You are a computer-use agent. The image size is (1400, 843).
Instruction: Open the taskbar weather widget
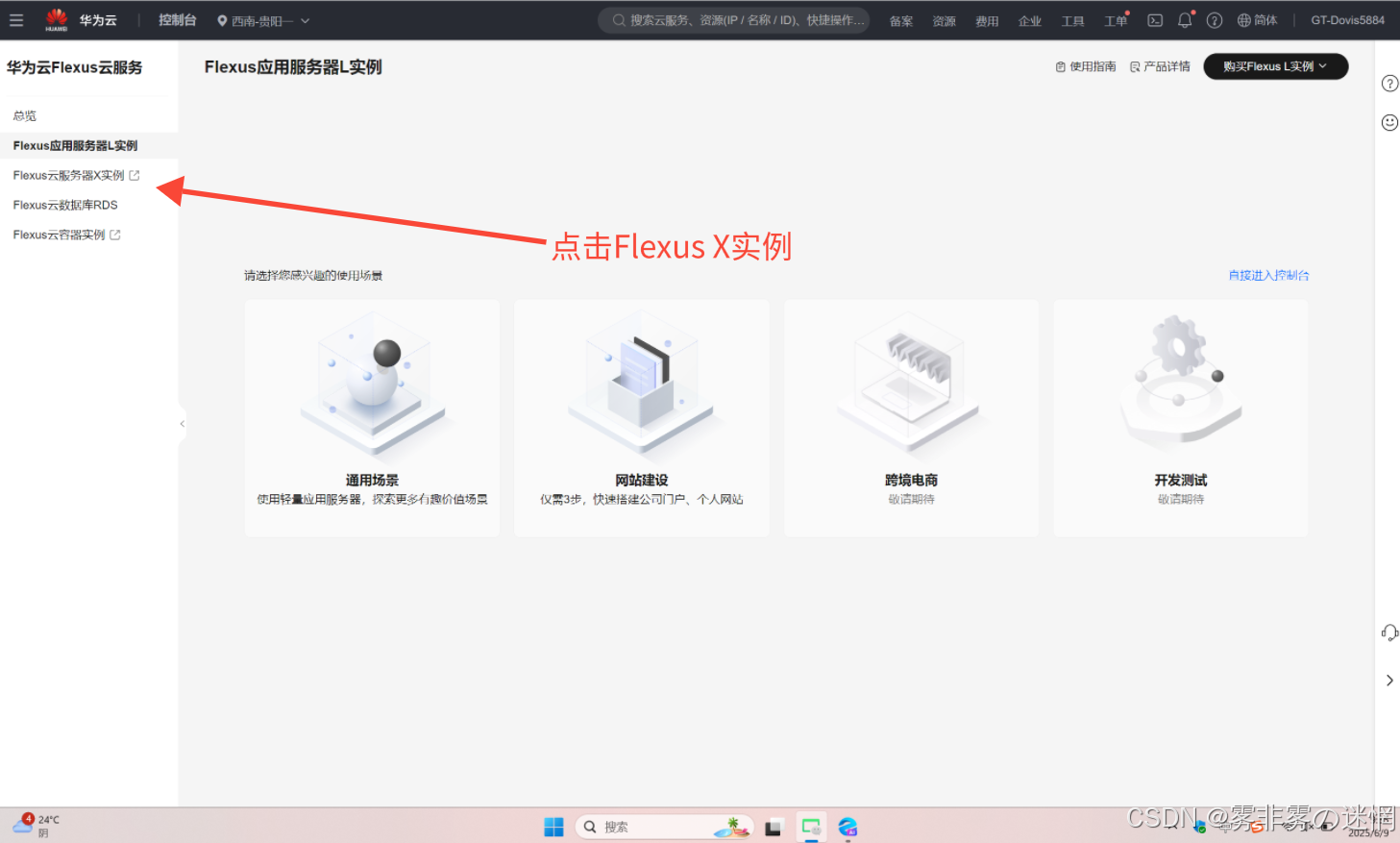pyautogui.click(x=36, y=826)
